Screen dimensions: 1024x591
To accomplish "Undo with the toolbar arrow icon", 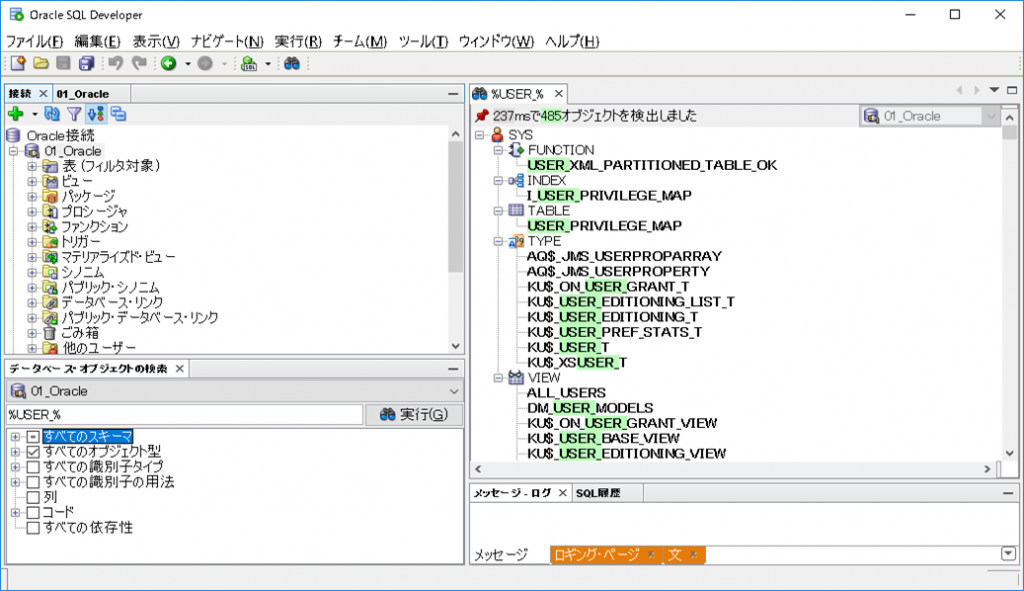I will pyautogui.click(x=116, y=63).
